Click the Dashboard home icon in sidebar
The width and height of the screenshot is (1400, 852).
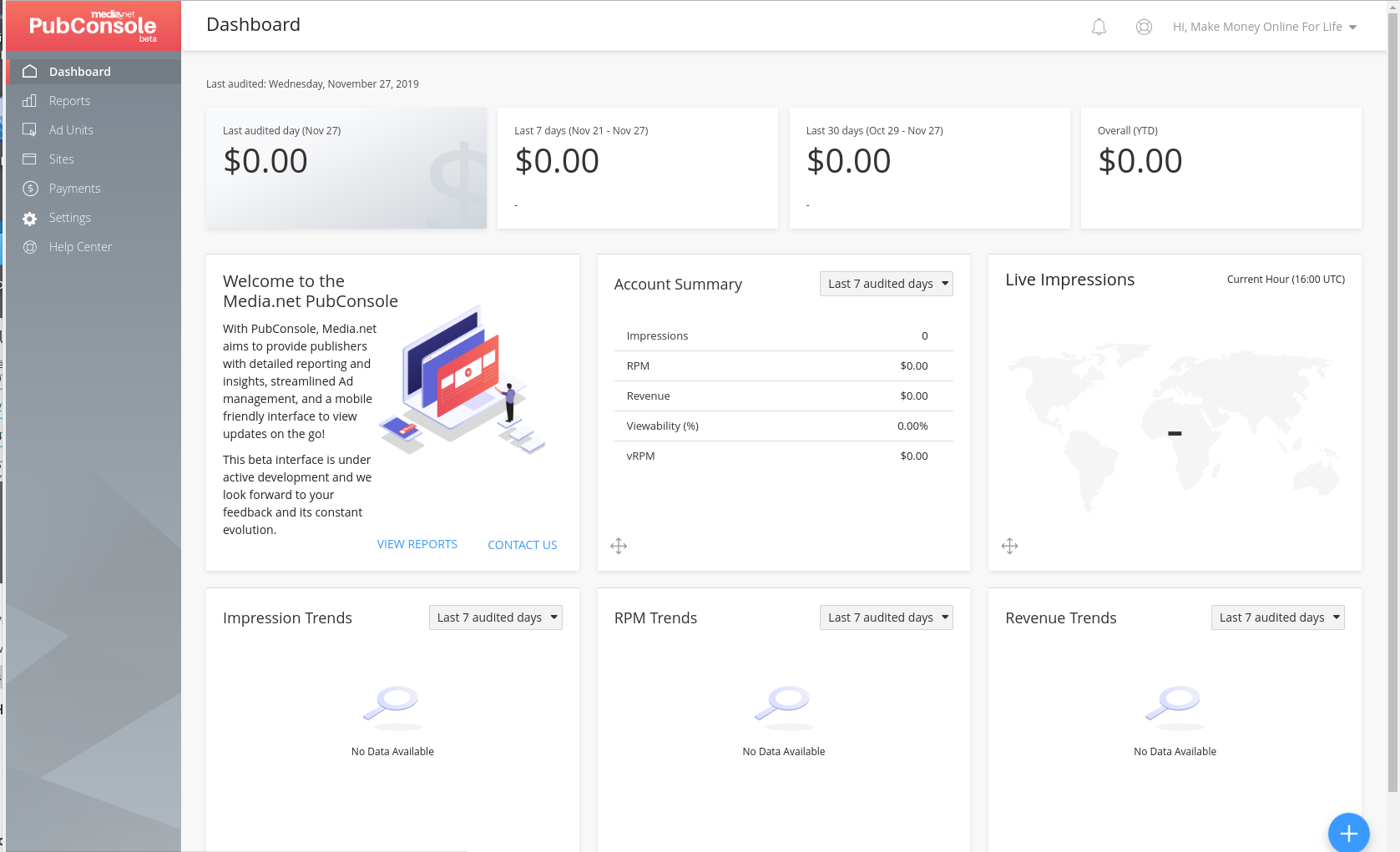30,71
